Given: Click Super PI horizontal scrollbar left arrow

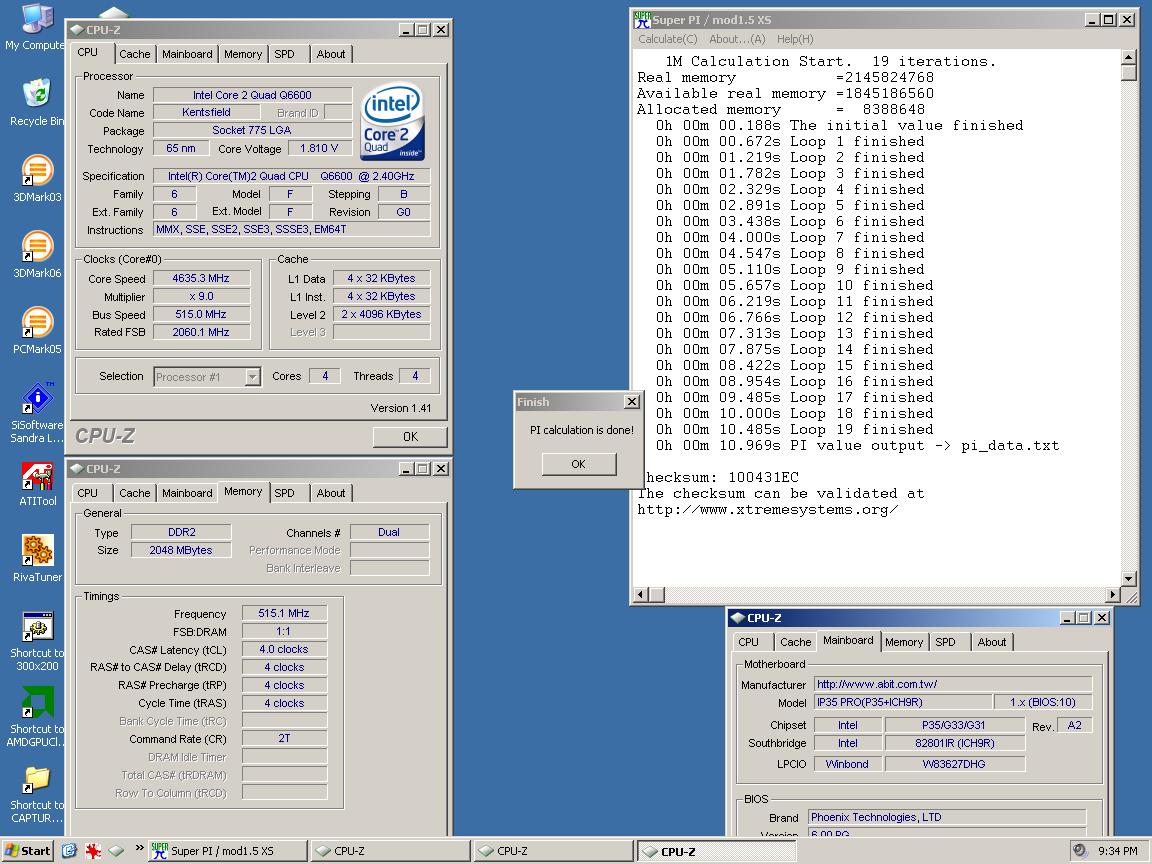Looking at the screenshot, I should click(641, 594).
